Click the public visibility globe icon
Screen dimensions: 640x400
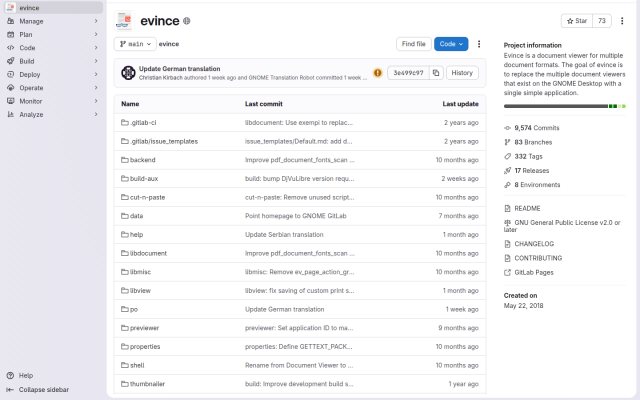point(187,21)
